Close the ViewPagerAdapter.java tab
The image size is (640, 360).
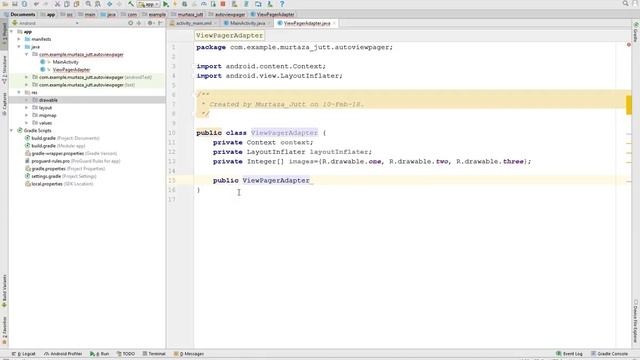click(x=334, y=23)
